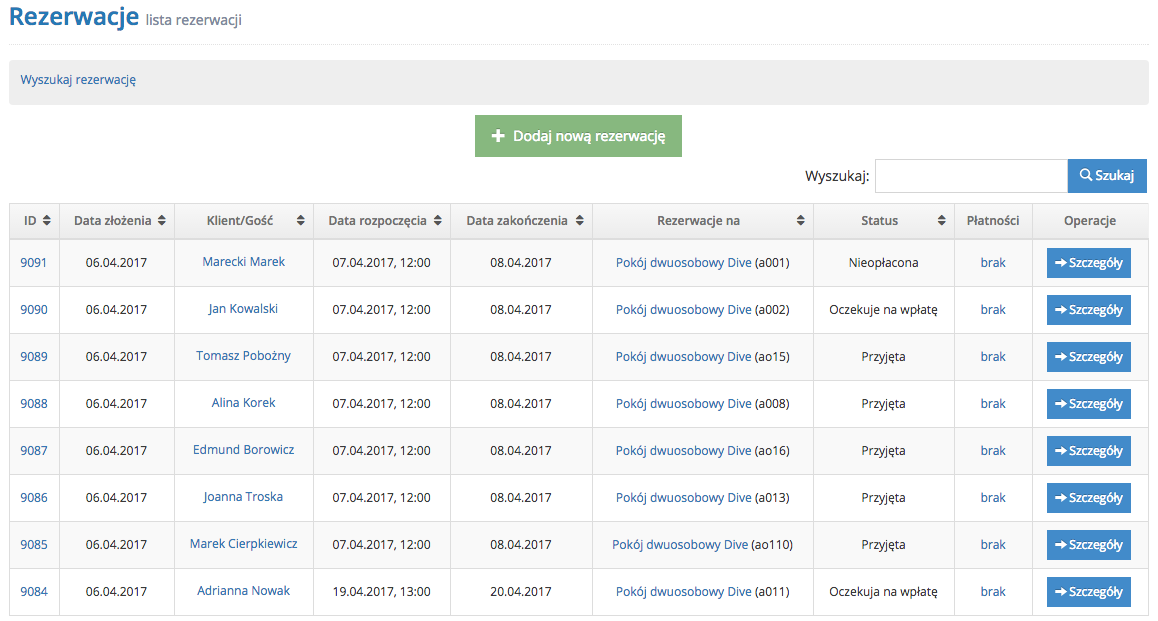View Szczegóły for Marek Cierpkiewicz reservation
1158x621 pixels.
[x=1089, y=545]
